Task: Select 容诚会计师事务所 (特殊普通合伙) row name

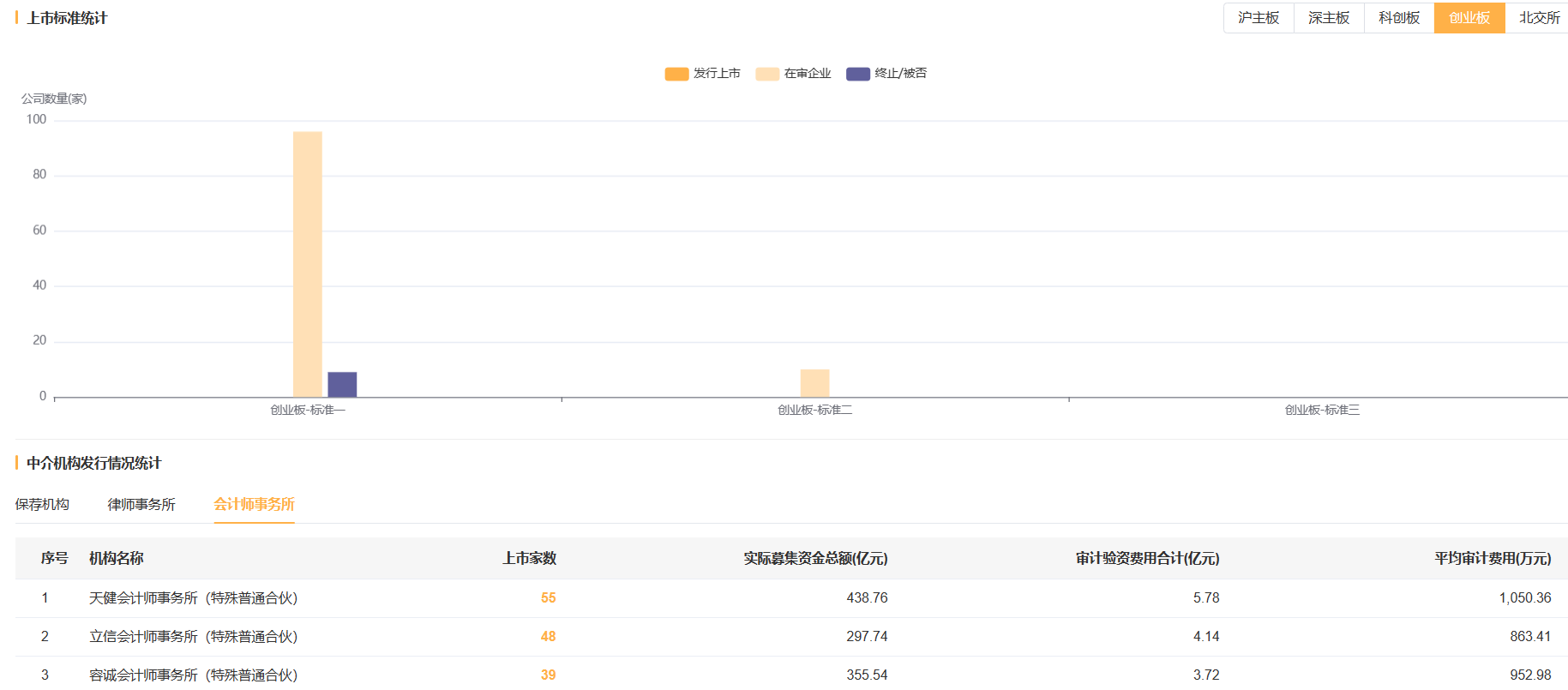Action: 194,675
